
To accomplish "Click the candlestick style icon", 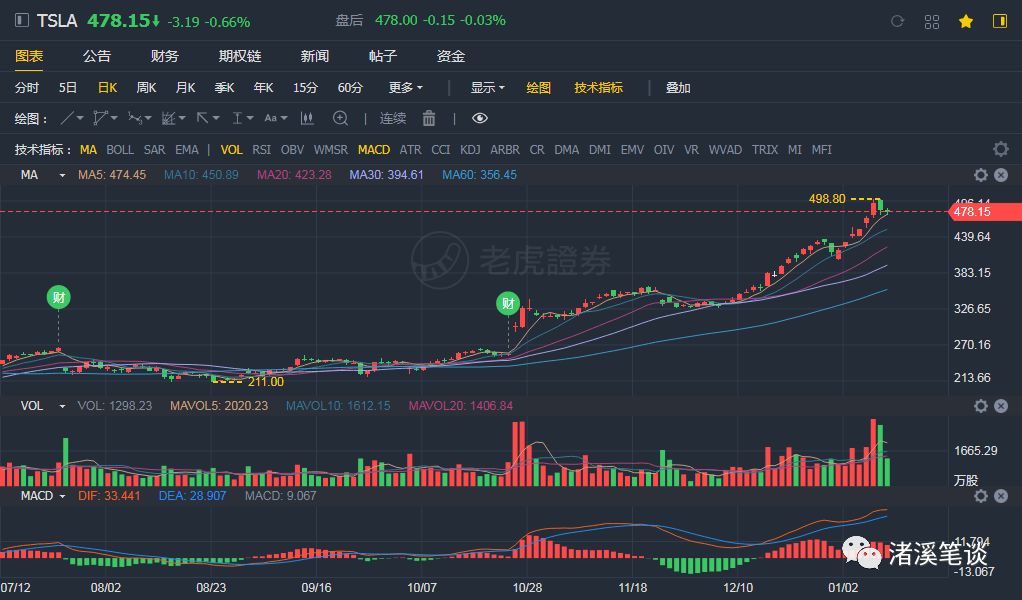I will pos(307,118).
